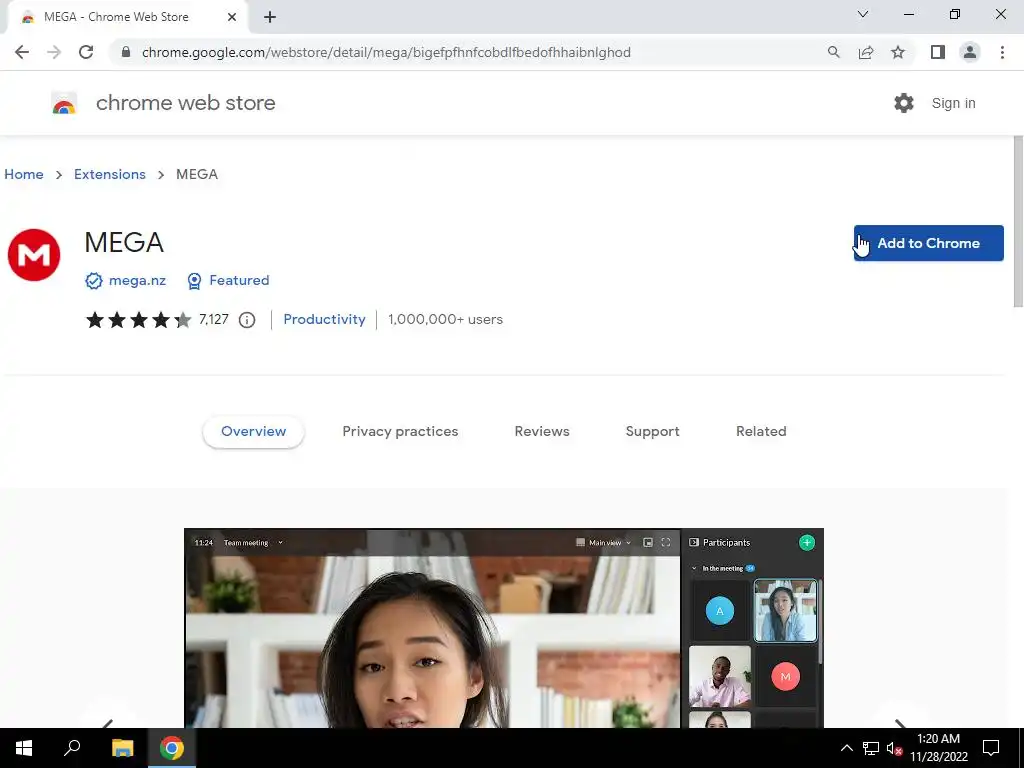Open the tab search chevron
The image size is (1024, 768).
tap(863, 14)
